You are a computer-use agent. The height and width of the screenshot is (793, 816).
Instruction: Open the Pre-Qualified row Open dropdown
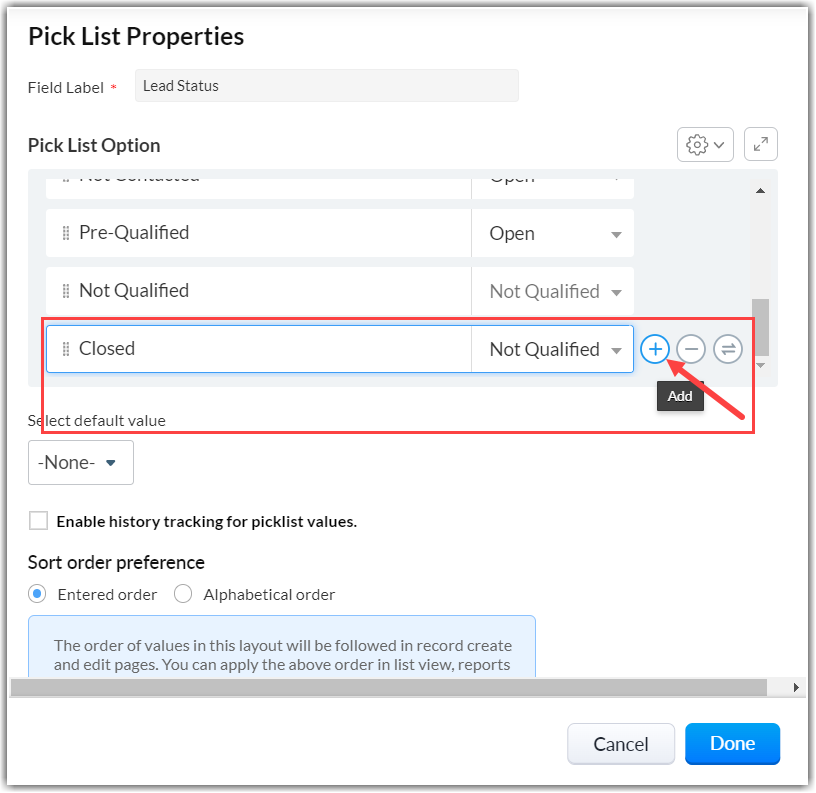coord(553,233)
